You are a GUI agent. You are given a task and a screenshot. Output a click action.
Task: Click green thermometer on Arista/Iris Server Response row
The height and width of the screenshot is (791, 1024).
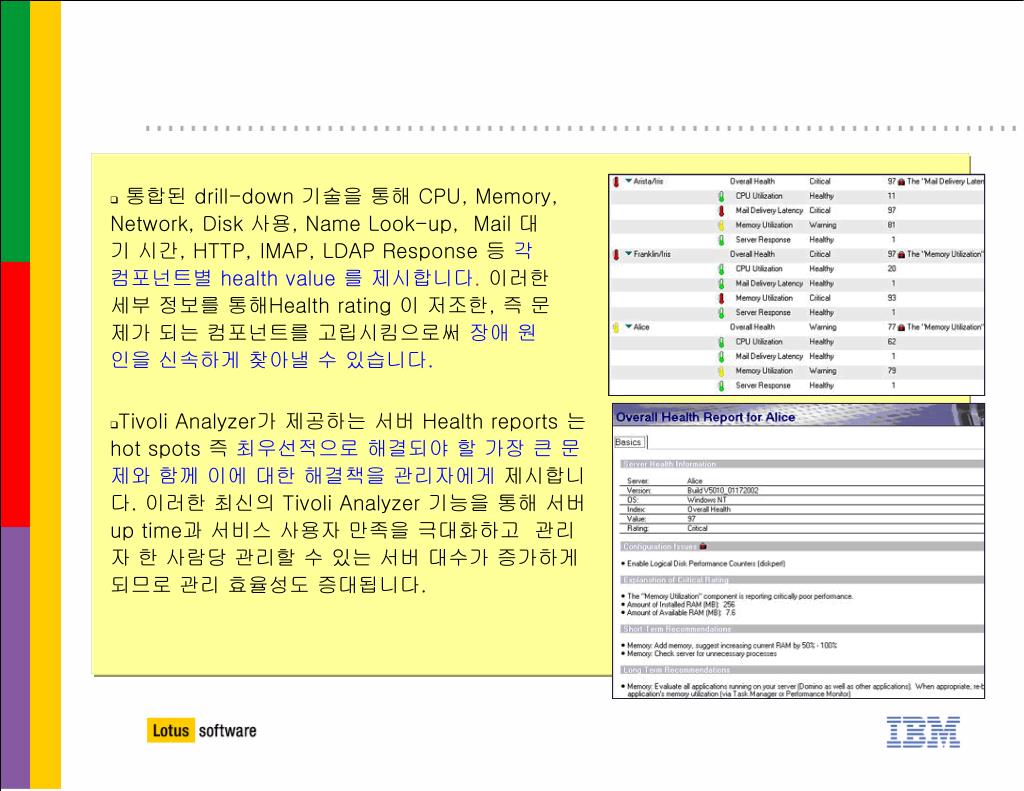722,240
